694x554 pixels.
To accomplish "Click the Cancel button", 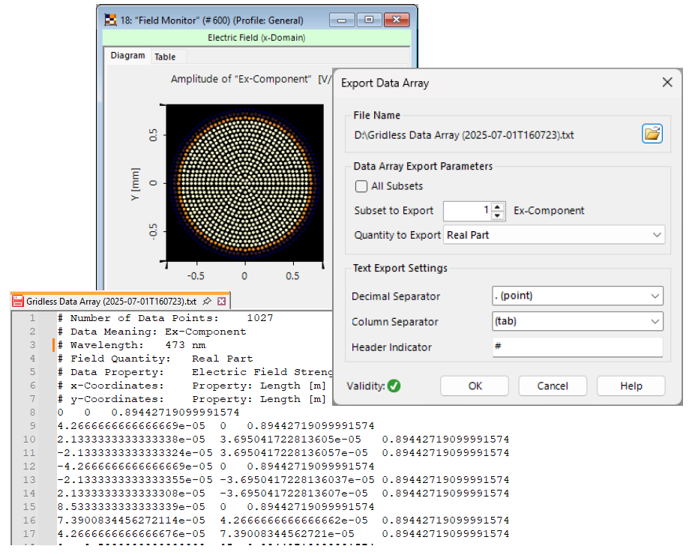I will [552, 386].
